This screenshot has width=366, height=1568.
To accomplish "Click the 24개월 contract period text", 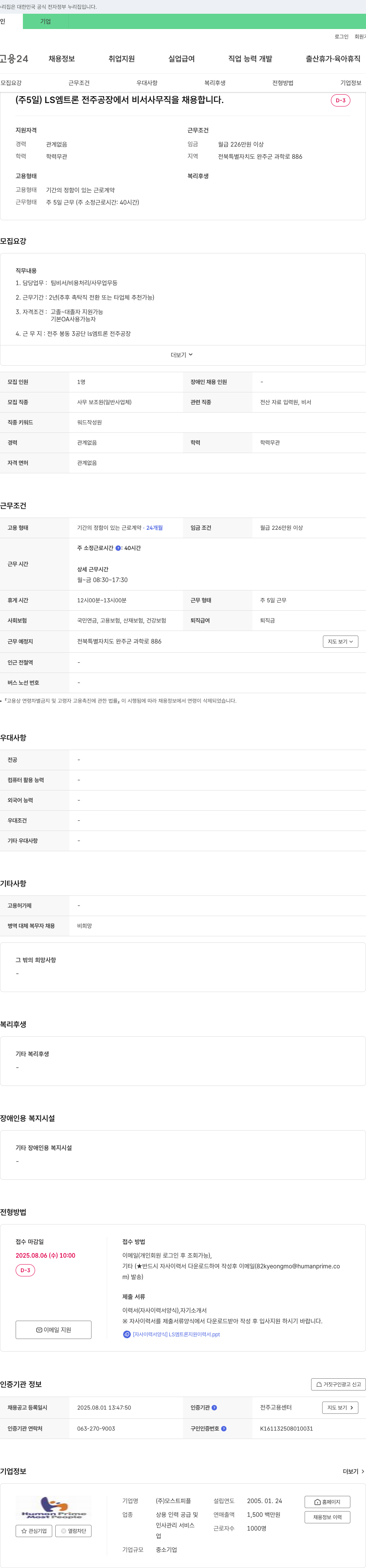I will pos(154,528).
